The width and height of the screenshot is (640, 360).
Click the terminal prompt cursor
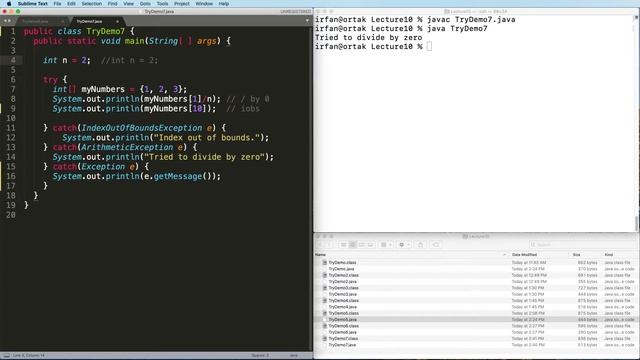coord(429,47)
